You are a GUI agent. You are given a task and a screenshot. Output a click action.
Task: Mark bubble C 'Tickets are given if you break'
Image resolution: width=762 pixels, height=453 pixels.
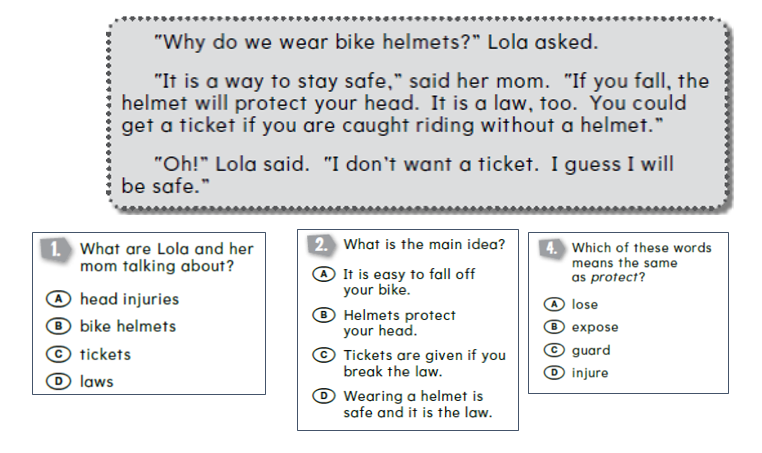coord(324,355)
